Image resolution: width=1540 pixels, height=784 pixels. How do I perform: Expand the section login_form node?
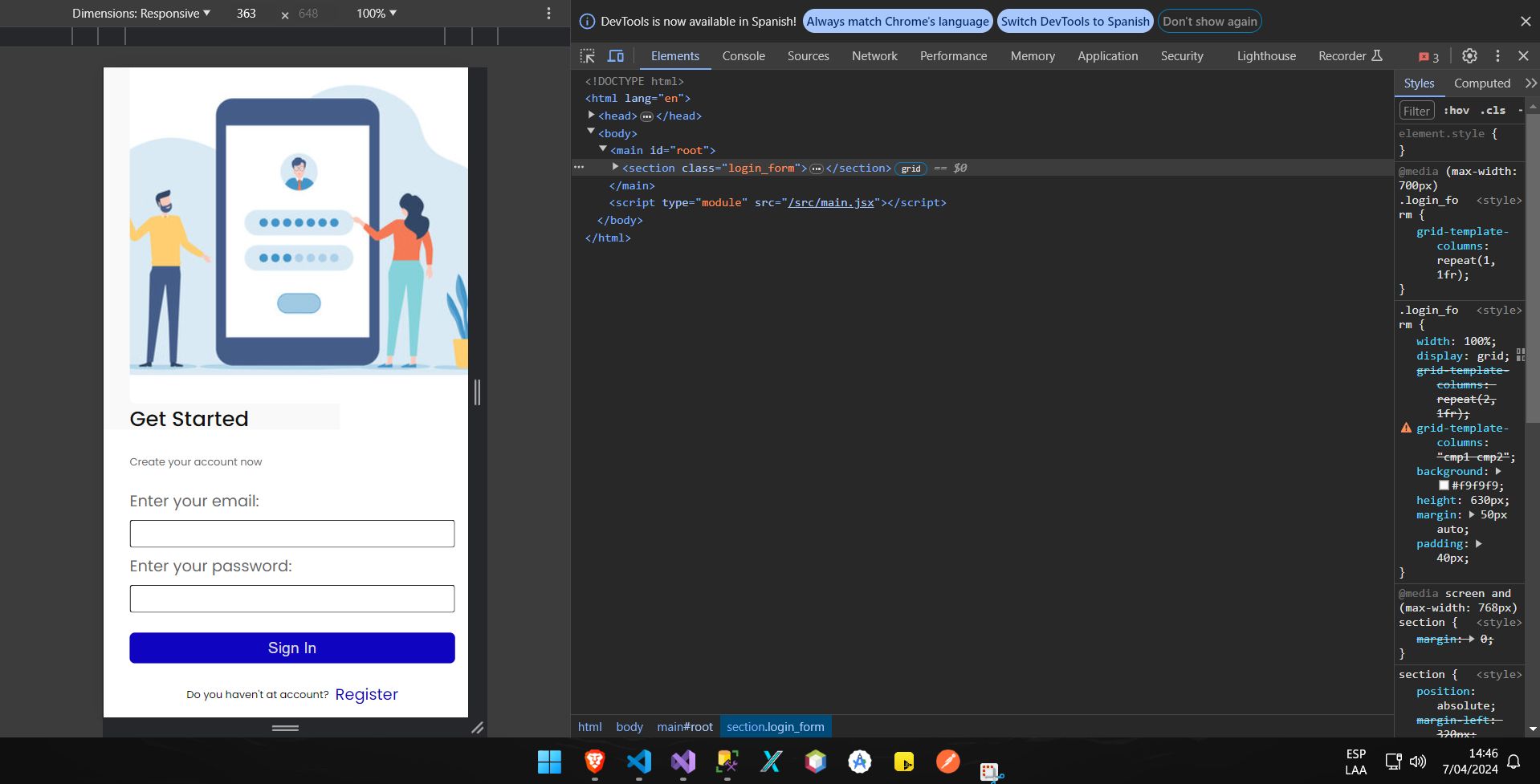tap(616, 167)
